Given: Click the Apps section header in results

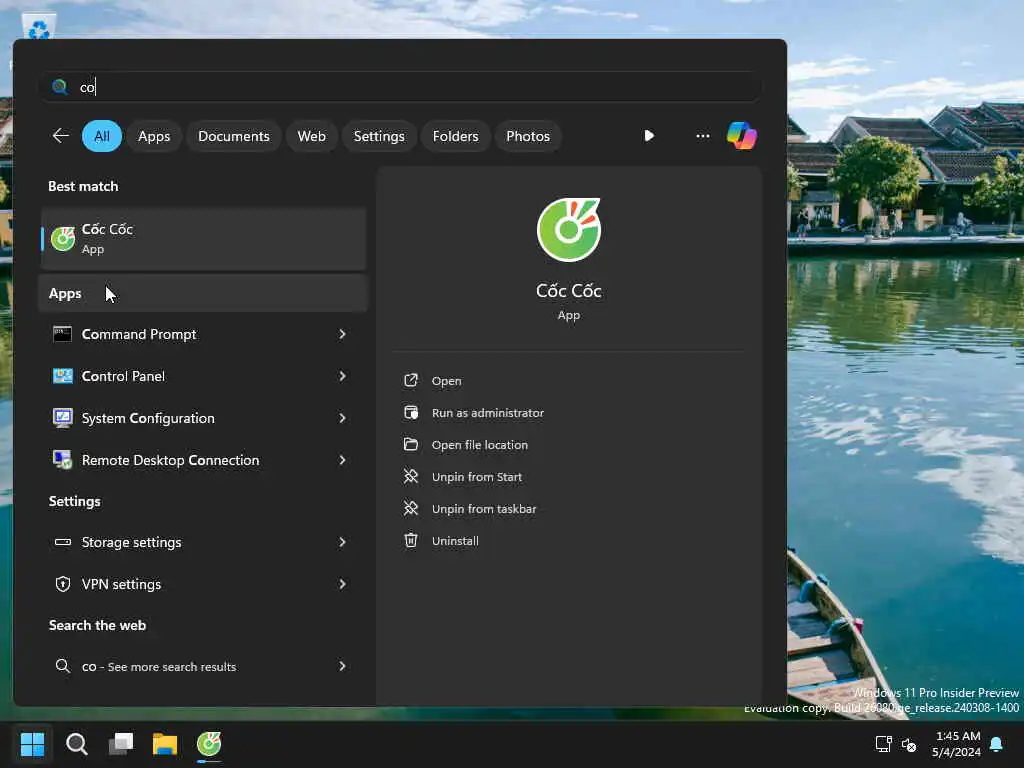Looking at the screenshot, I should click(65, 293).
